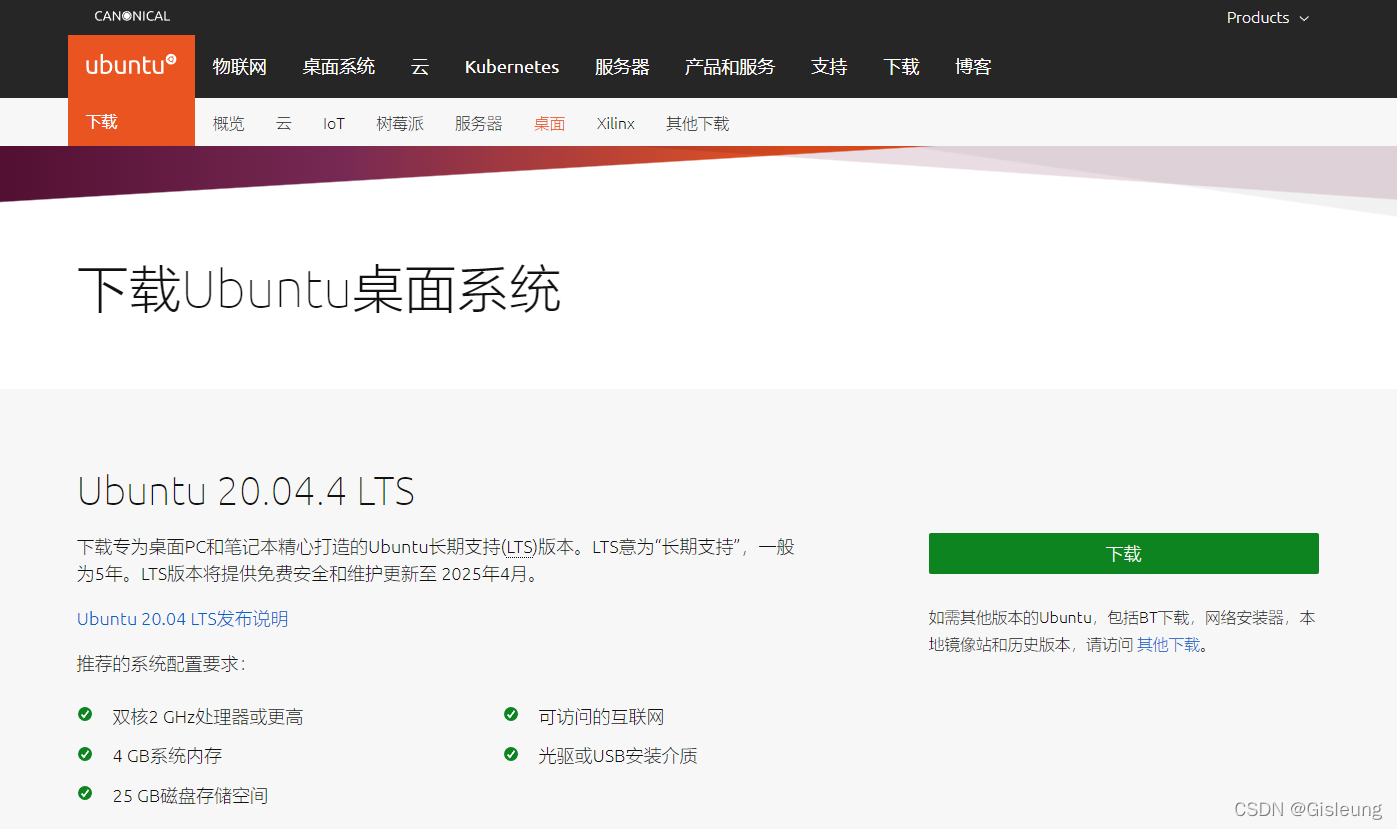
Task: Open the 服务器 main navigation item
Action: (x=622, y=67)
